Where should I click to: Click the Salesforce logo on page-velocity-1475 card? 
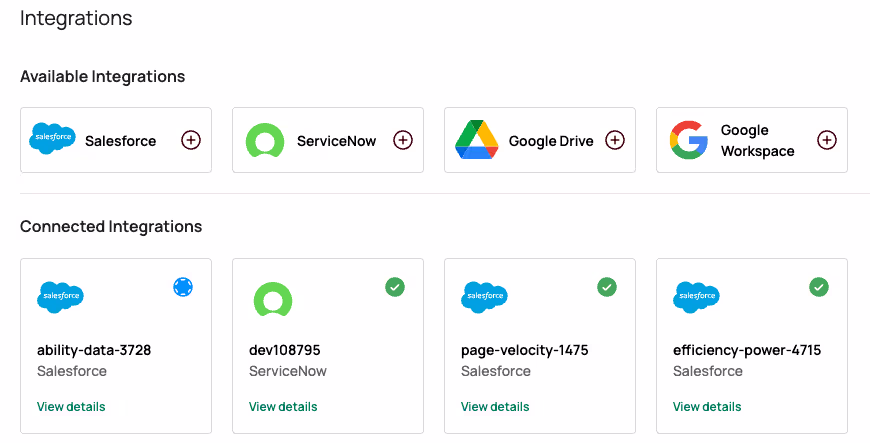pos(484,298)
